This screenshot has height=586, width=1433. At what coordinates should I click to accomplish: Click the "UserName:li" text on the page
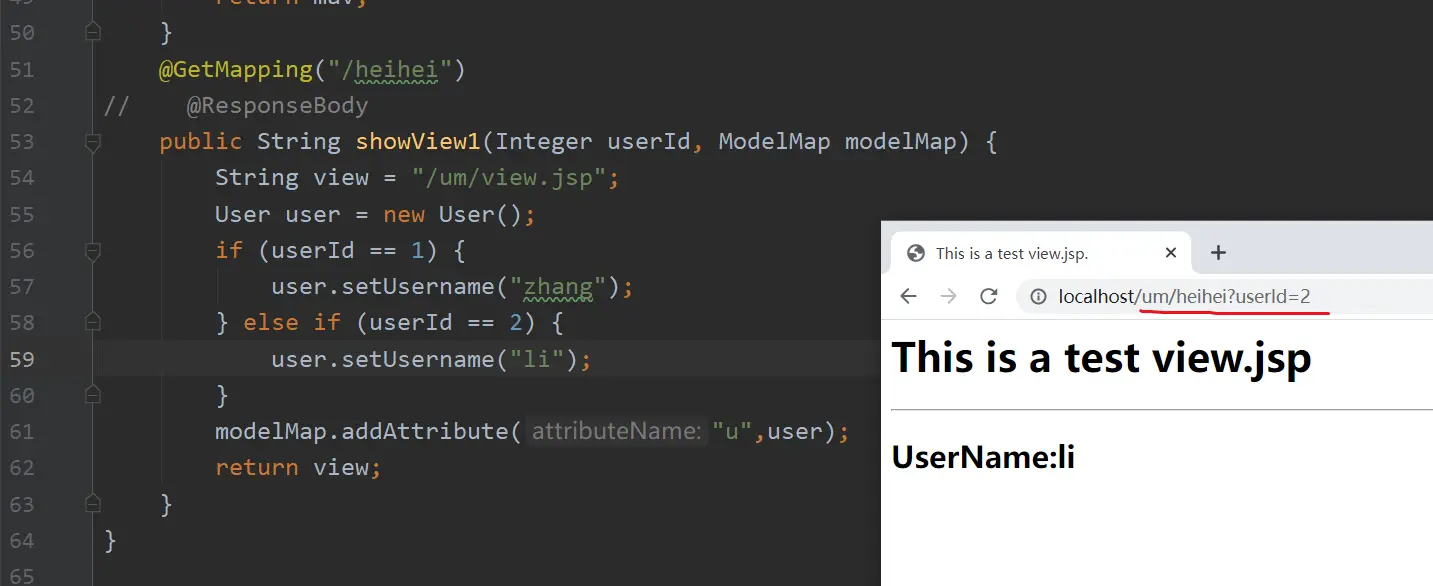pos(983,457)
